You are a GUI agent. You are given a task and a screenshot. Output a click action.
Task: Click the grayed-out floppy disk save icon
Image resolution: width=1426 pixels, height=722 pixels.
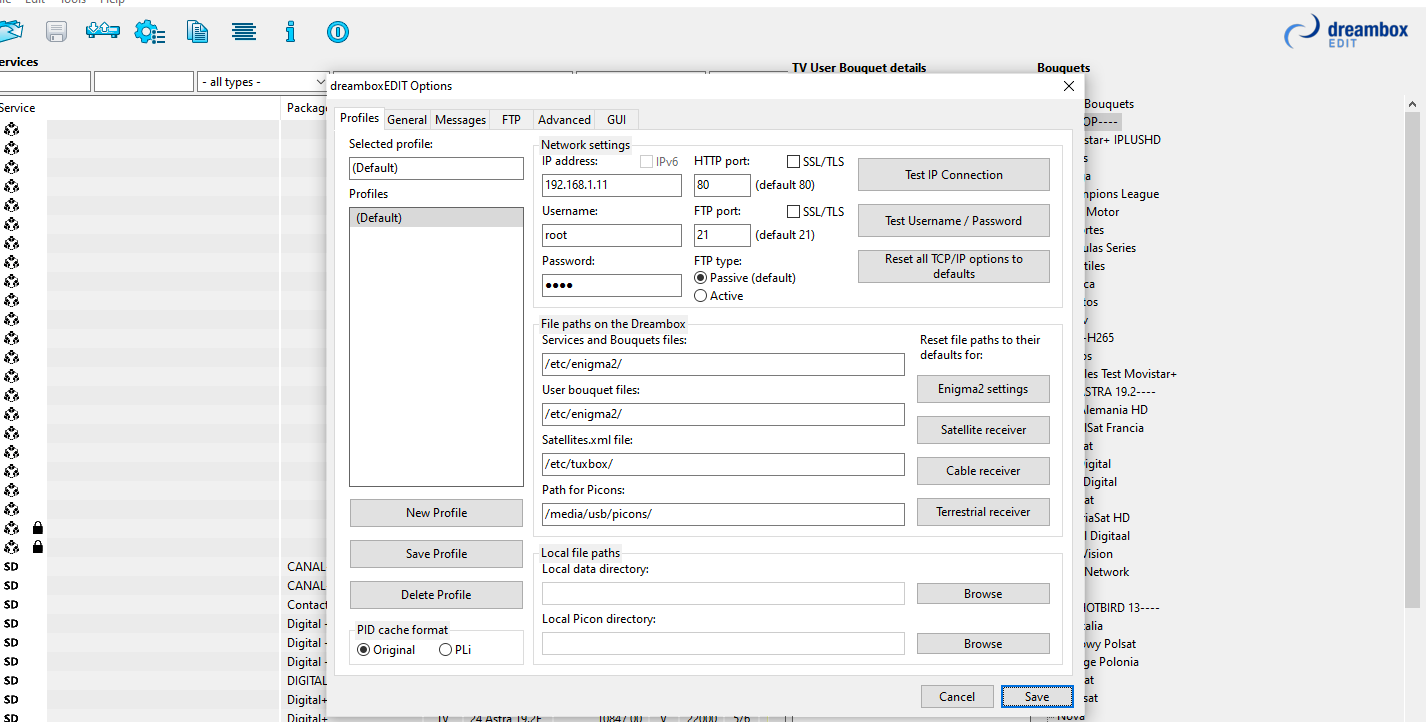56,32
